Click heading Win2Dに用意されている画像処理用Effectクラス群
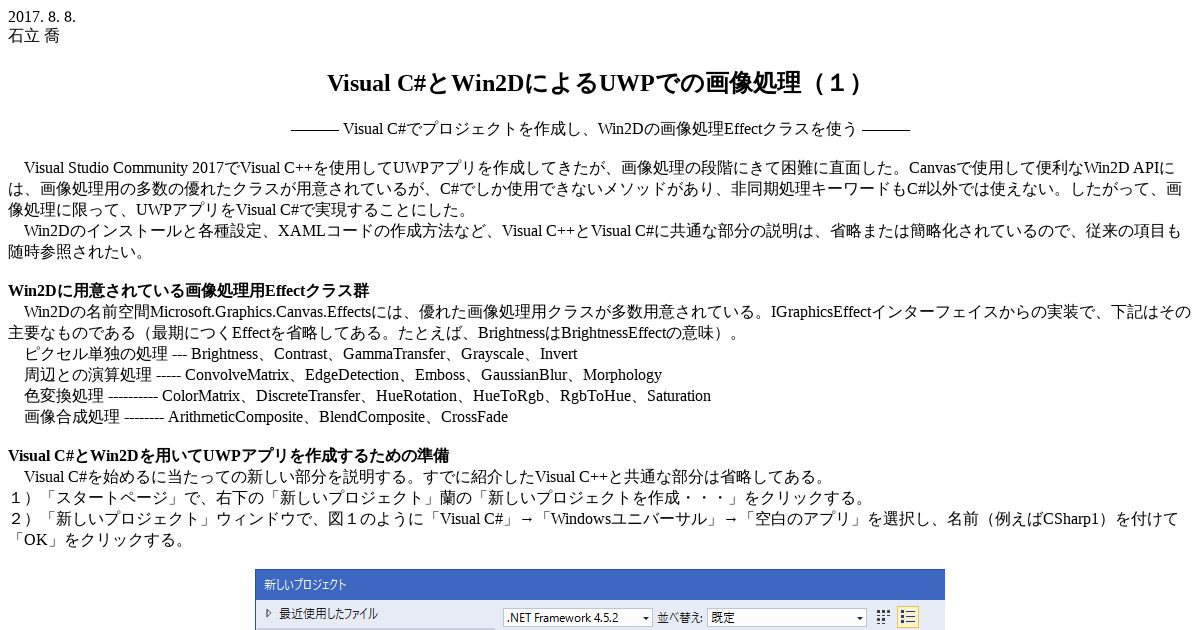Image resolution: width=1200 pixels, height=630 pixels. pyautogui.click(x=188, y=291)
